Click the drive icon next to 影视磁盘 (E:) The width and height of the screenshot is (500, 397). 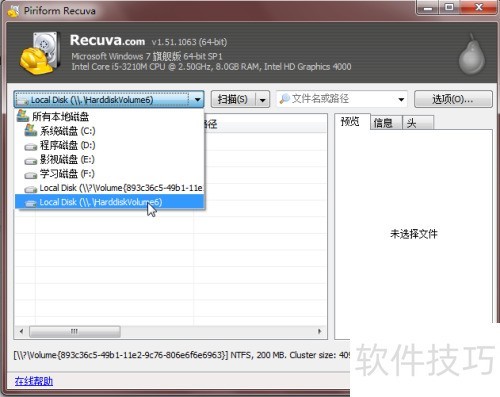coord(31,161)
